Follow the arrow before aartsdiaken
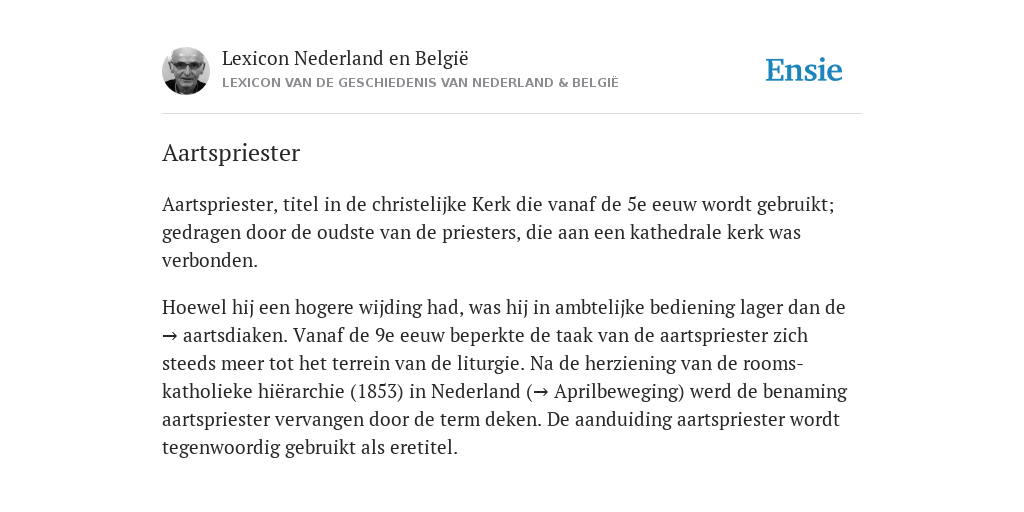This screenshot has width=1024, height=512. click(x=169, y=336)
